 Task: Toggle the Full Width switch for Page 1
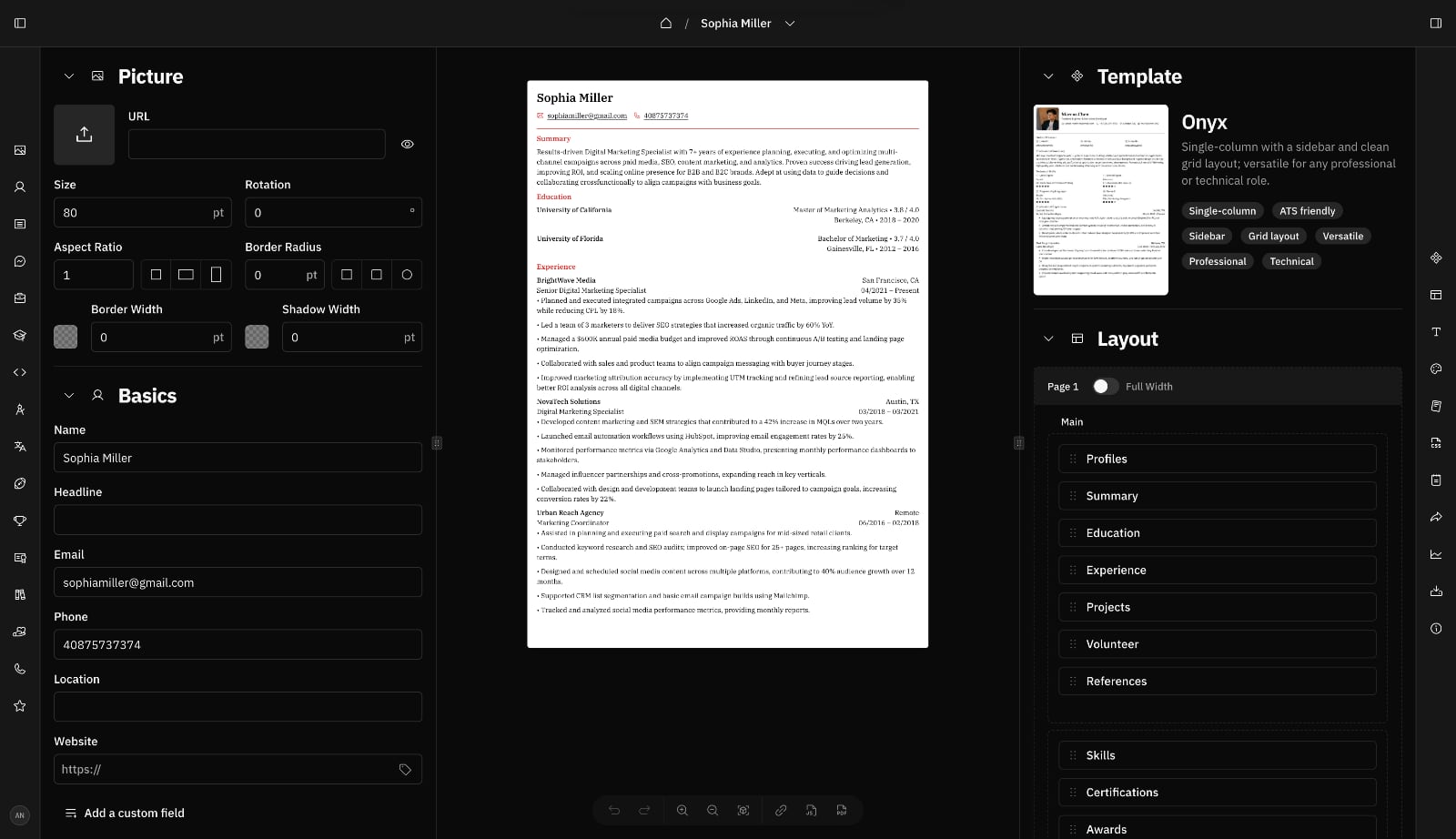tap(1105, 386)
